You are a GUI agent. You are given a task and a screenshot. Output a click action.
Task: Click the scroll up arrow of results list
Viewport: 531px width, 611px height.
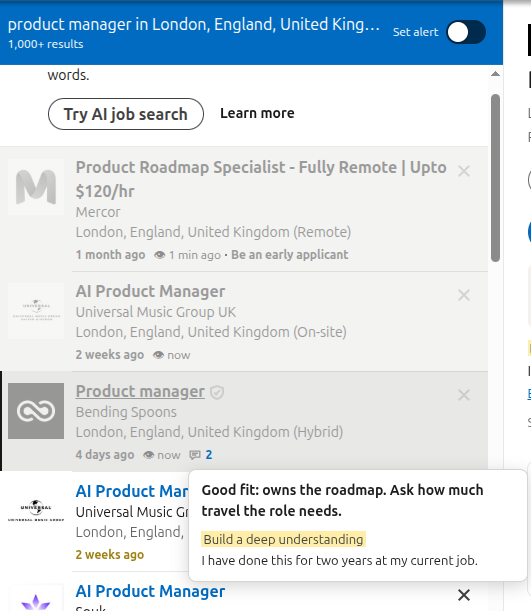(x=495, y=74)
